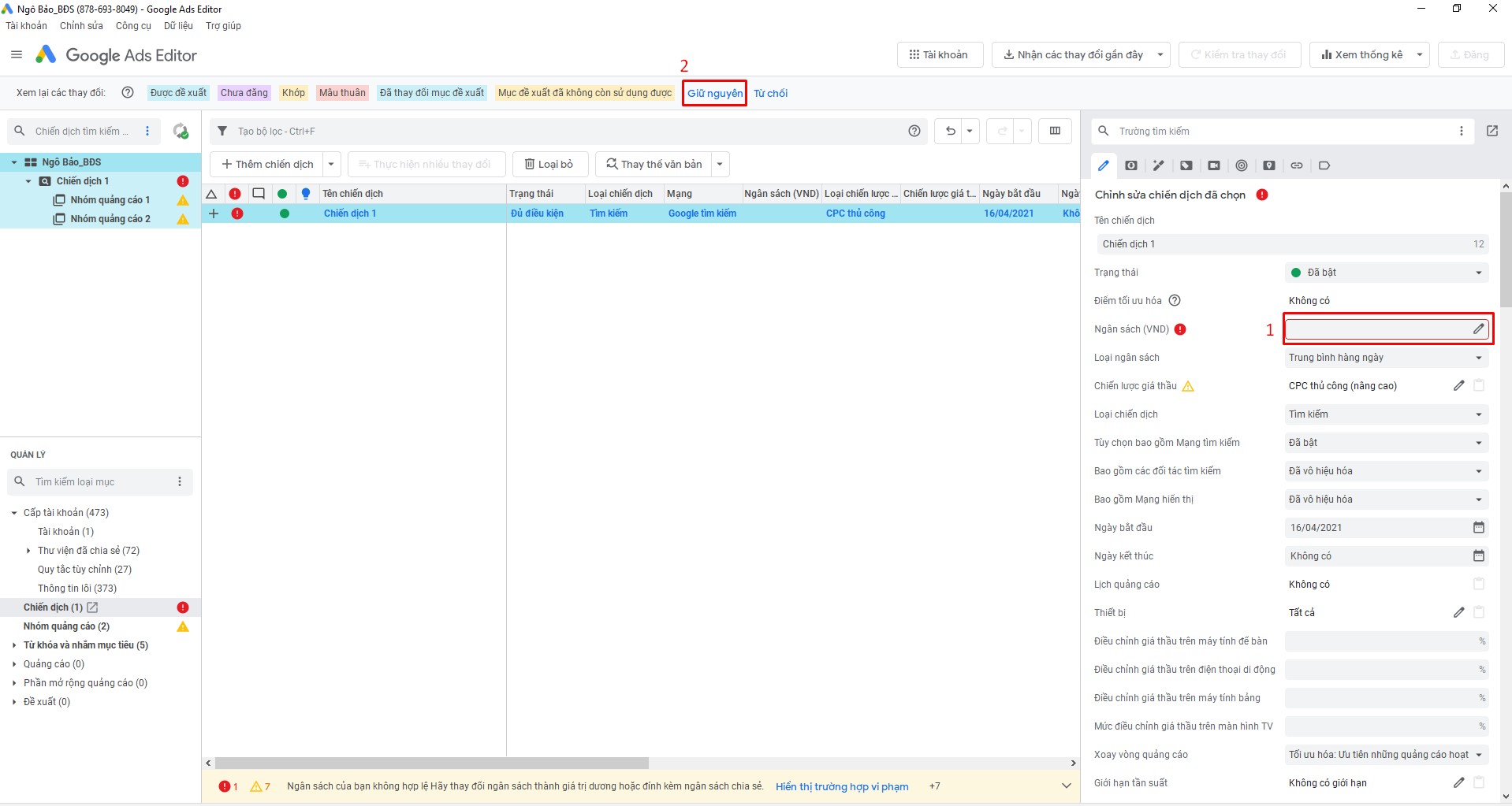Open the Dữ liệu menu
Viewport: 1512px width, 806px height.
pos(178,26)
